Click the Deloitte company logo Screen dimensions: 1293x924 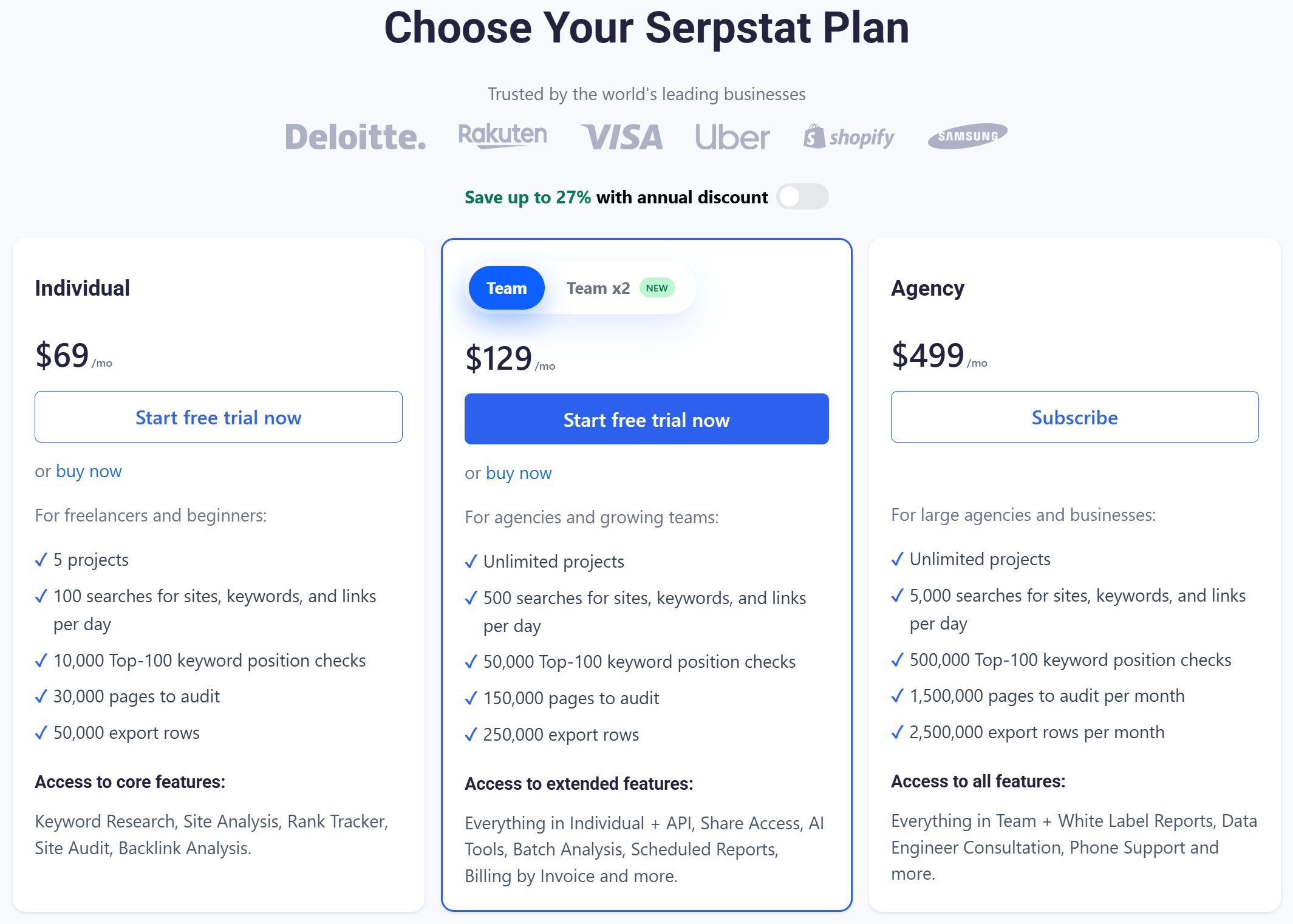click(355, 135)
